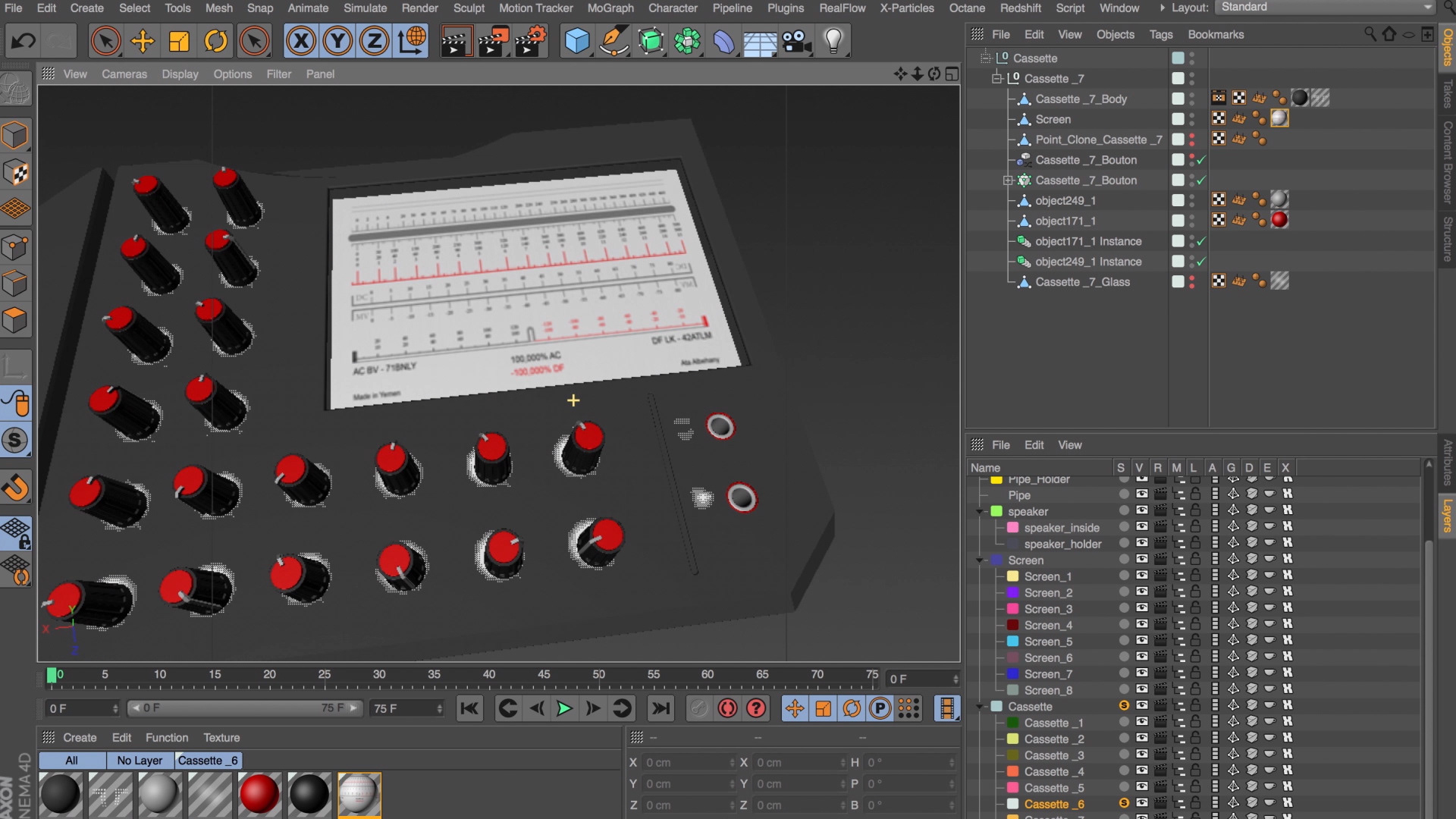Select the red material swatch
The image size is (1456, 819).
click(x=259, y=794)
